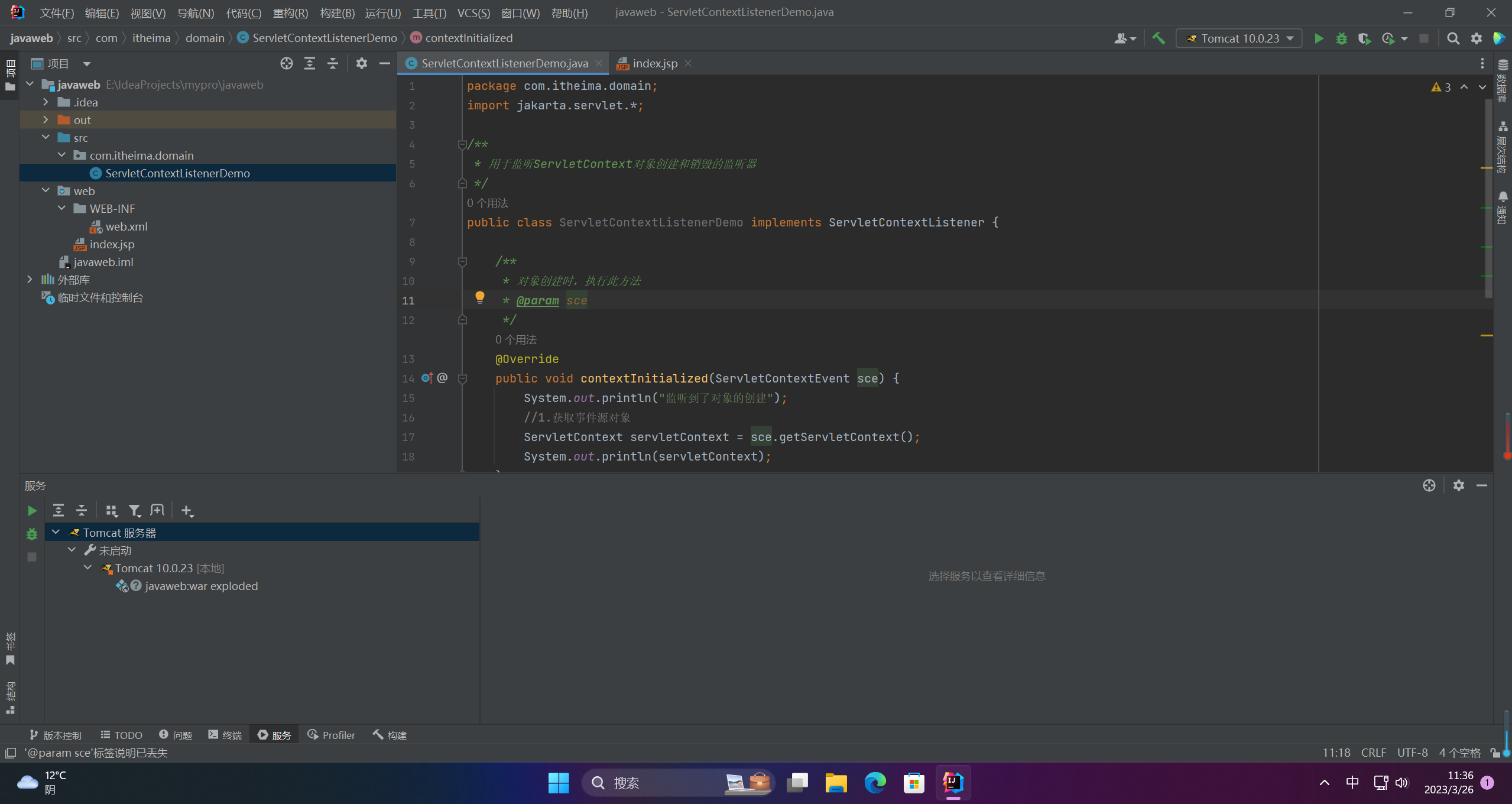Select opened file target icon in project panel
The image size is (1512, 804).
click(287, 63)
